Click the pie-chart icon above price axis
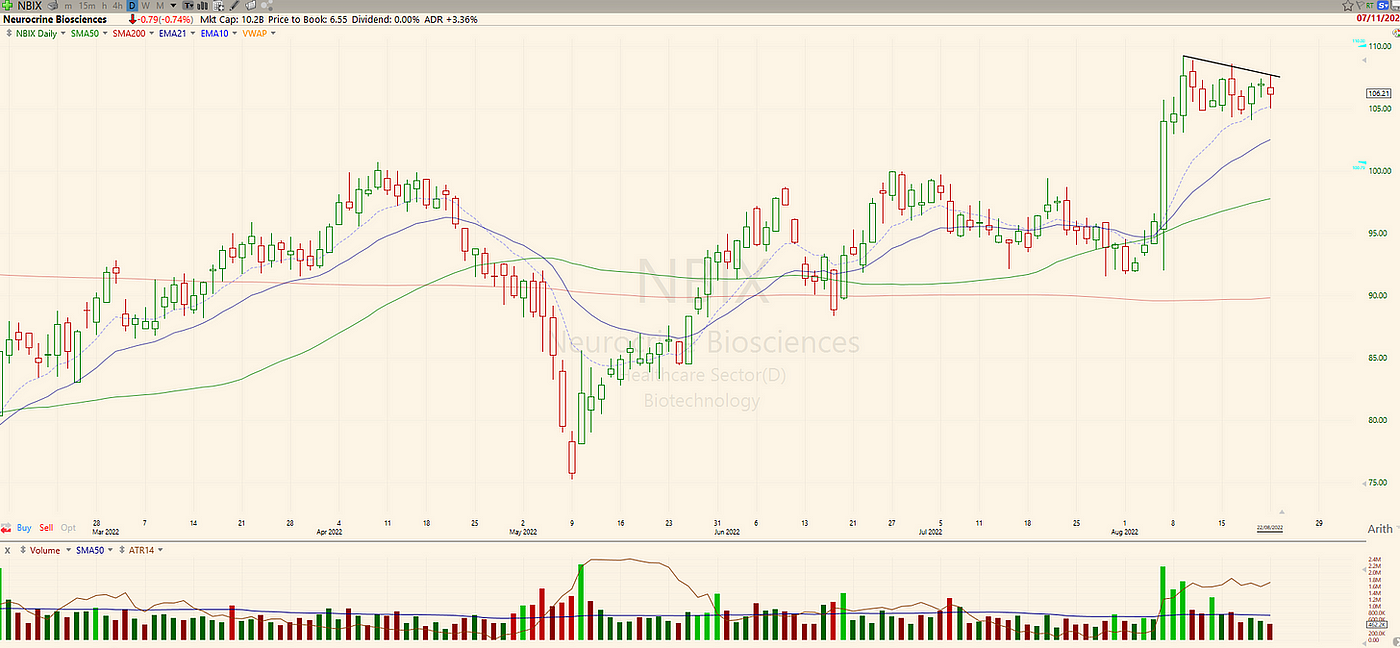 (1396, 33)
